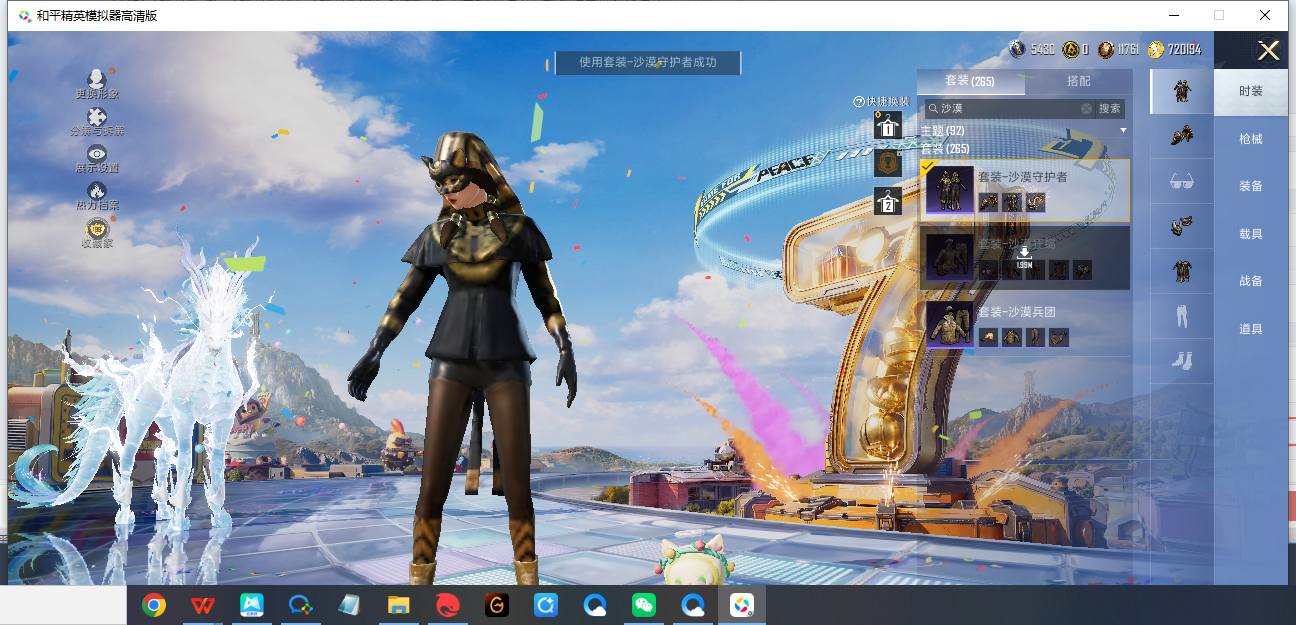Viewport: 1296px width, 625px height.
Task: Open WeChat from taskbar
Action: (x=643, y=605)
